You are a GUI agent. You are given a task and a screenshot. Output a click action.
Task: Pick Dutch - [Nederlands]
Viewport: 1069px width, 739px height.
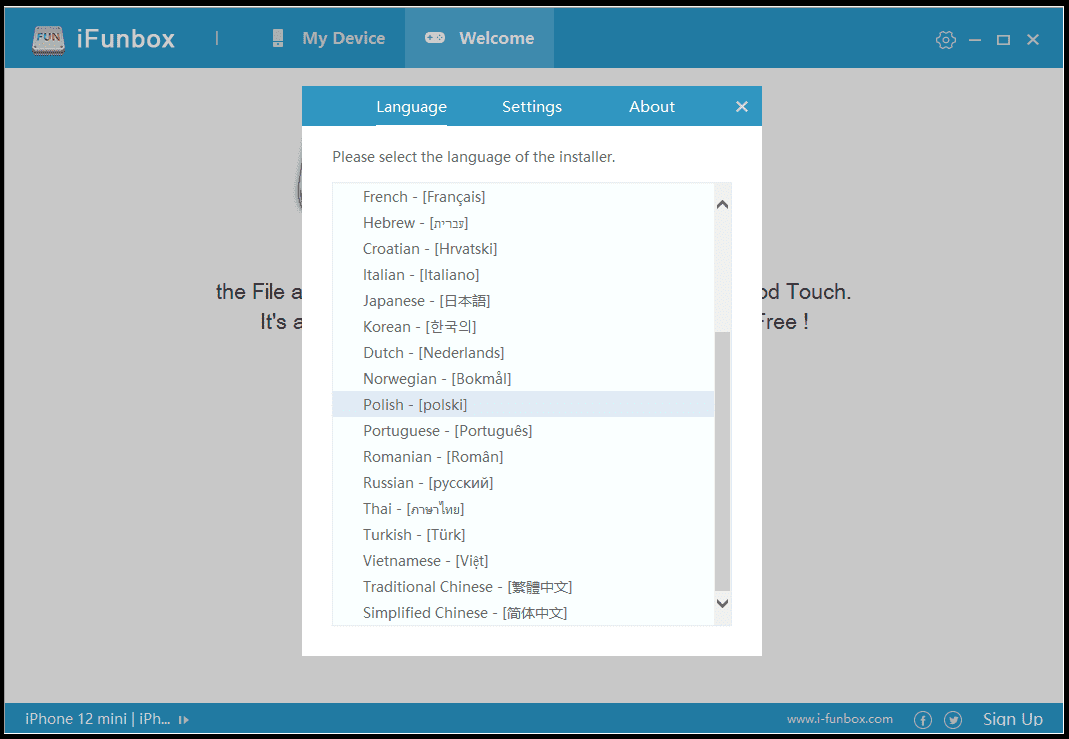click(x=524, y=352)
